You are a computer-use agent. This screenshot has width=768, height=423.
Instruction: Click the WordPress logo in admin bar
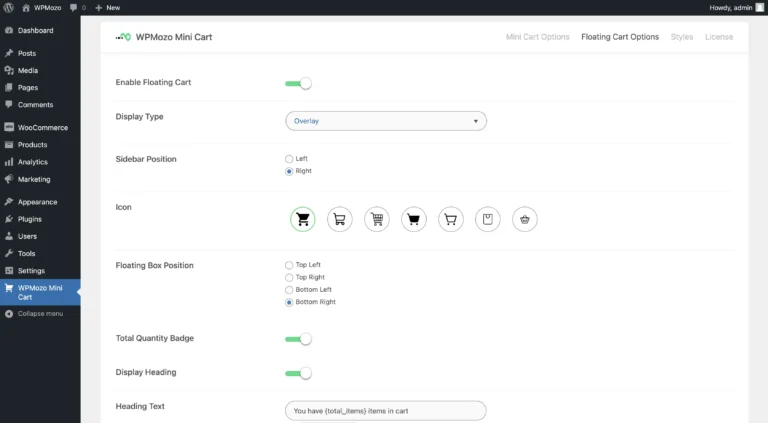point(8,7)
